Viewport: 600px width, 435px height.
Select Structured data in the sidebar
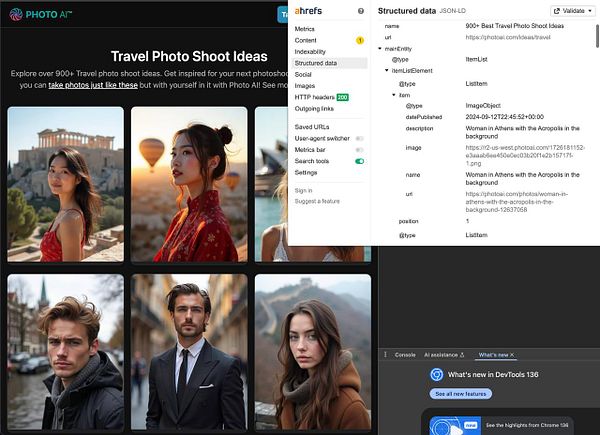coord(329,63)
